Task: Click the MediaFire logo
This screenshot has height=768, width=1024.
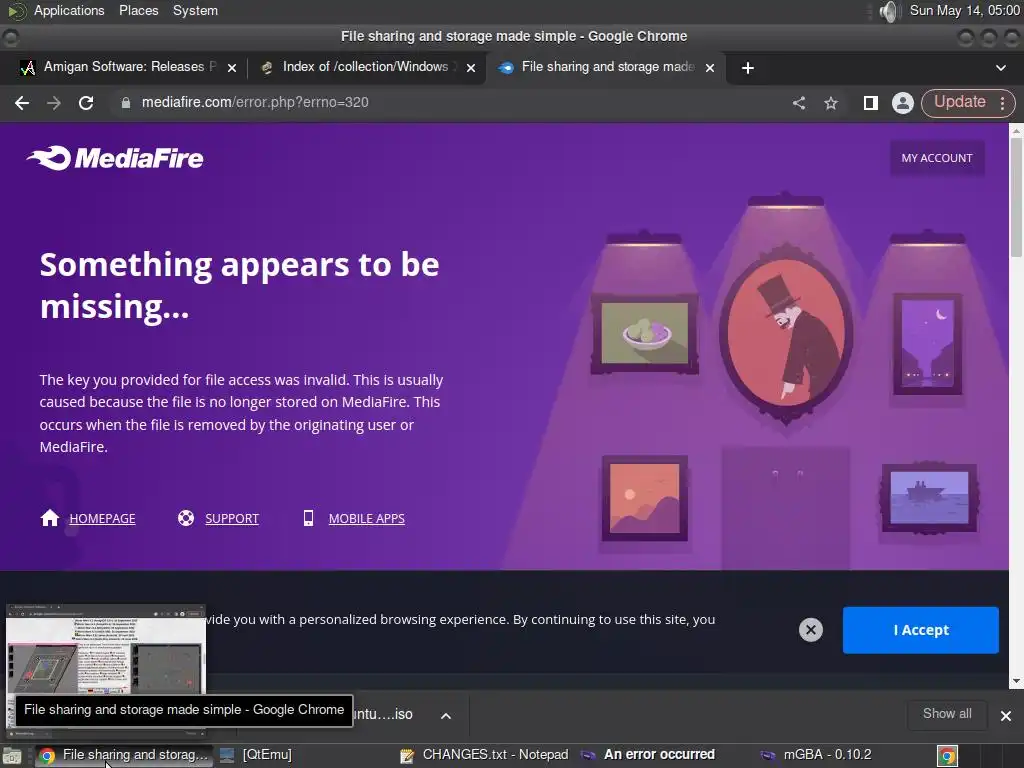Action: (115, 158)
